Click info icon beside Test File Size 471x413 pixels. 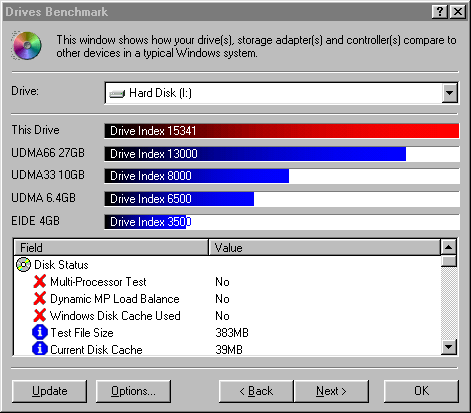click(x=40, y=332)
